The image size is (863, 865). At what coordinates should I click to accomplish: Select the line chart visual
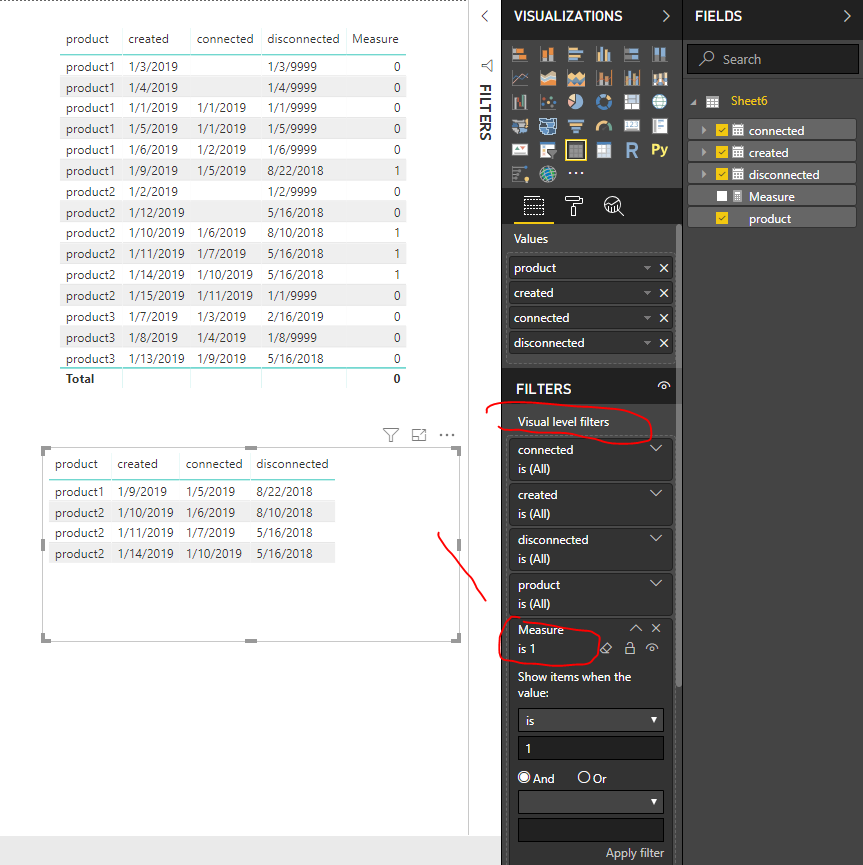[x=520, y=78]
